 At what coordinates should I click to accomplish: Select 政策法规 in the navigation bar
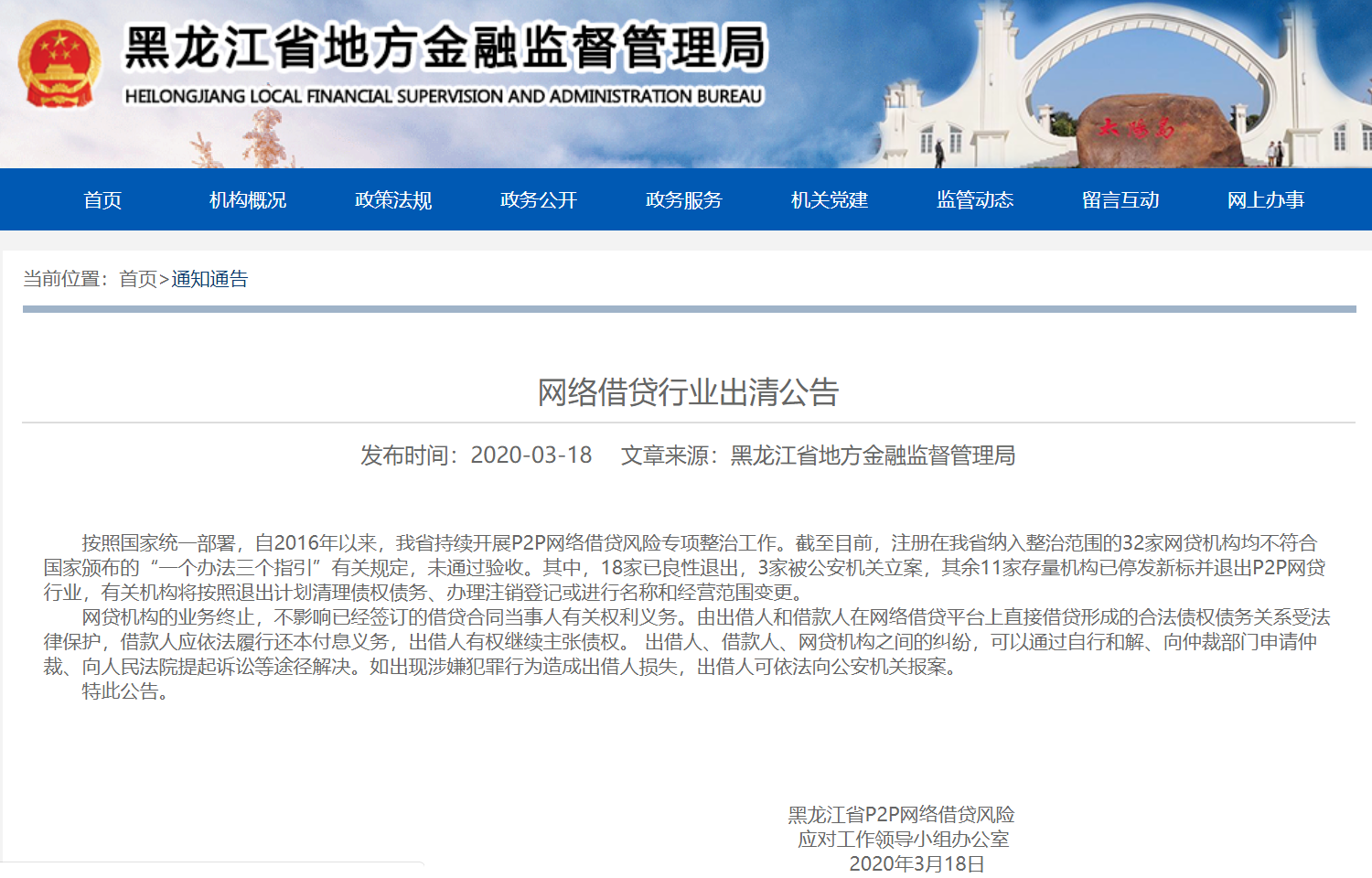click(393, 200)
